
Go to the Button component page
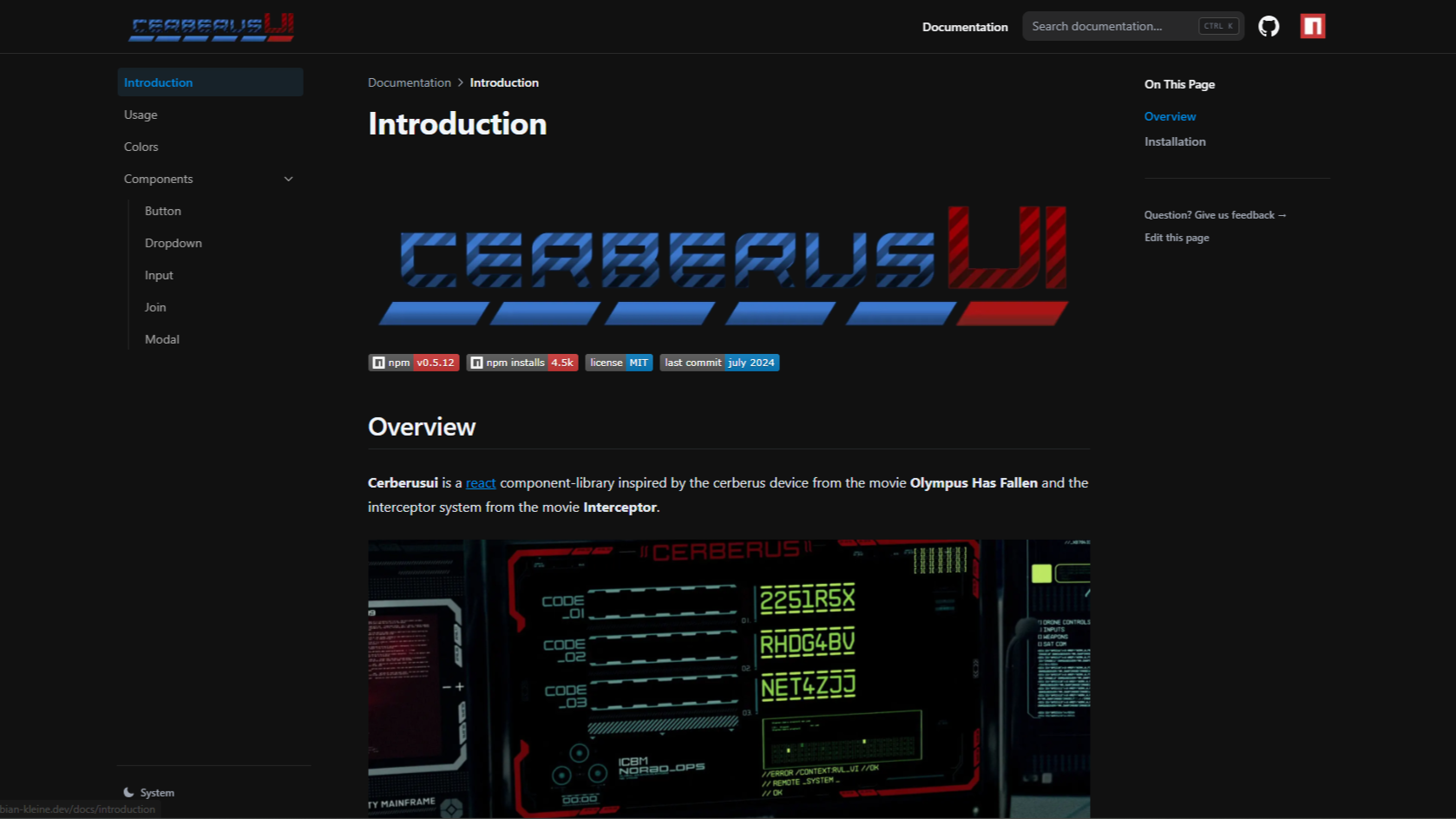(x=163, y=211)
